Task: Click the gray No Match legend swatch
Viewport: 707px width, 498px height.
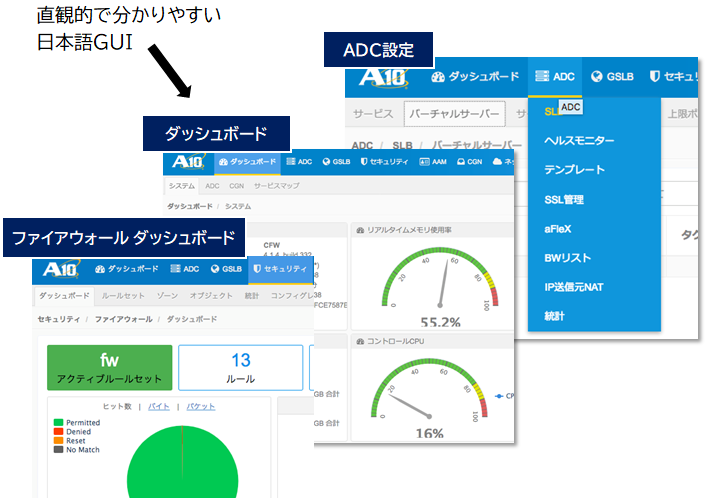Action: click(58, 450)
